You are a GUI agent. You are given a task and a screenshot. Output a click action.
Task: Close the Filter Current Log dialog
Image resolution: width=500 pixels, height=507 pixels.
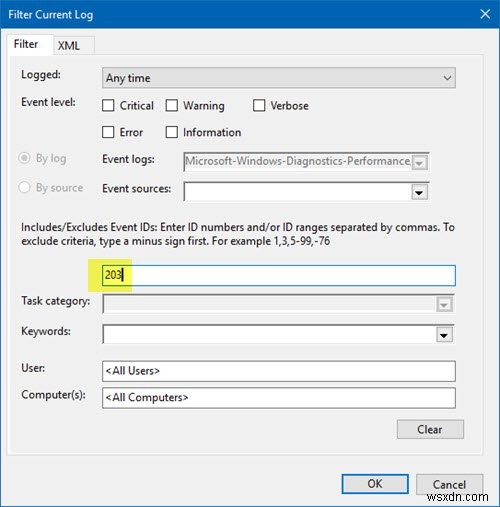point(485,14)
